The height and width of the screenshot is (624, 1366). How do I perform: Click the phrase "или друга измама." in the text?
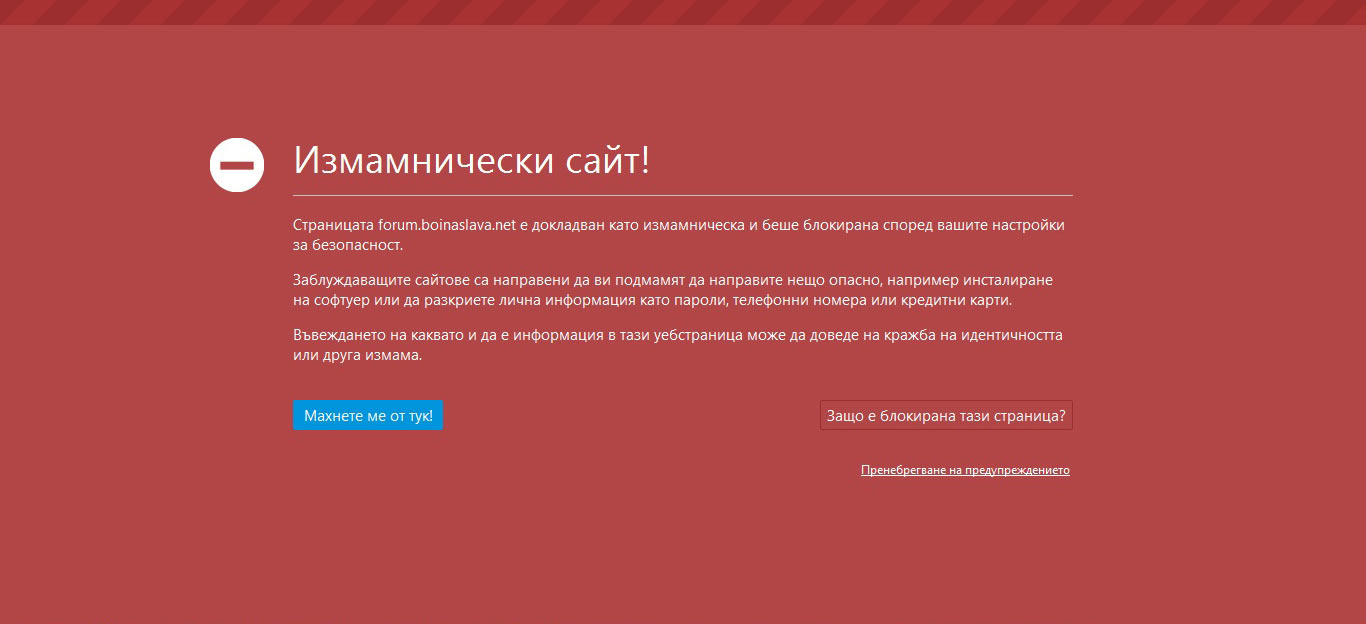(x=357, y=355)
